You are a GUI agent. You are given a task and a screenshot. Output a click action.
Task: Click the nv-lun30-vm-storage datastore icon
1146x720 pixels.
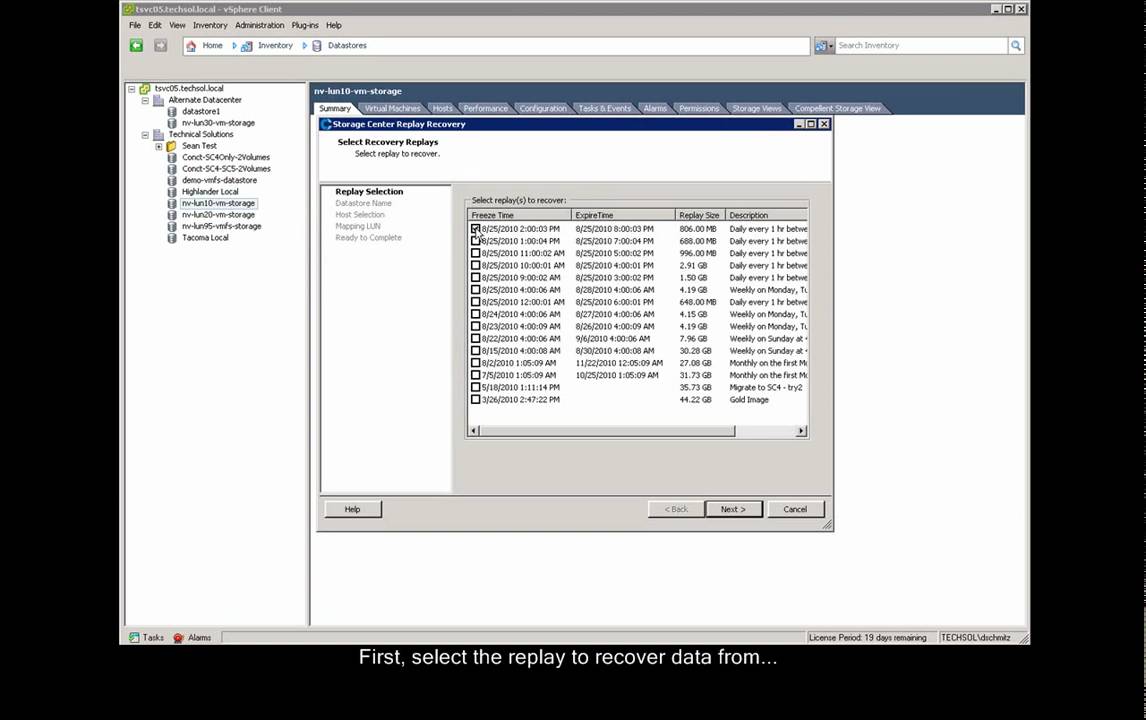click(x=172, y=124)
